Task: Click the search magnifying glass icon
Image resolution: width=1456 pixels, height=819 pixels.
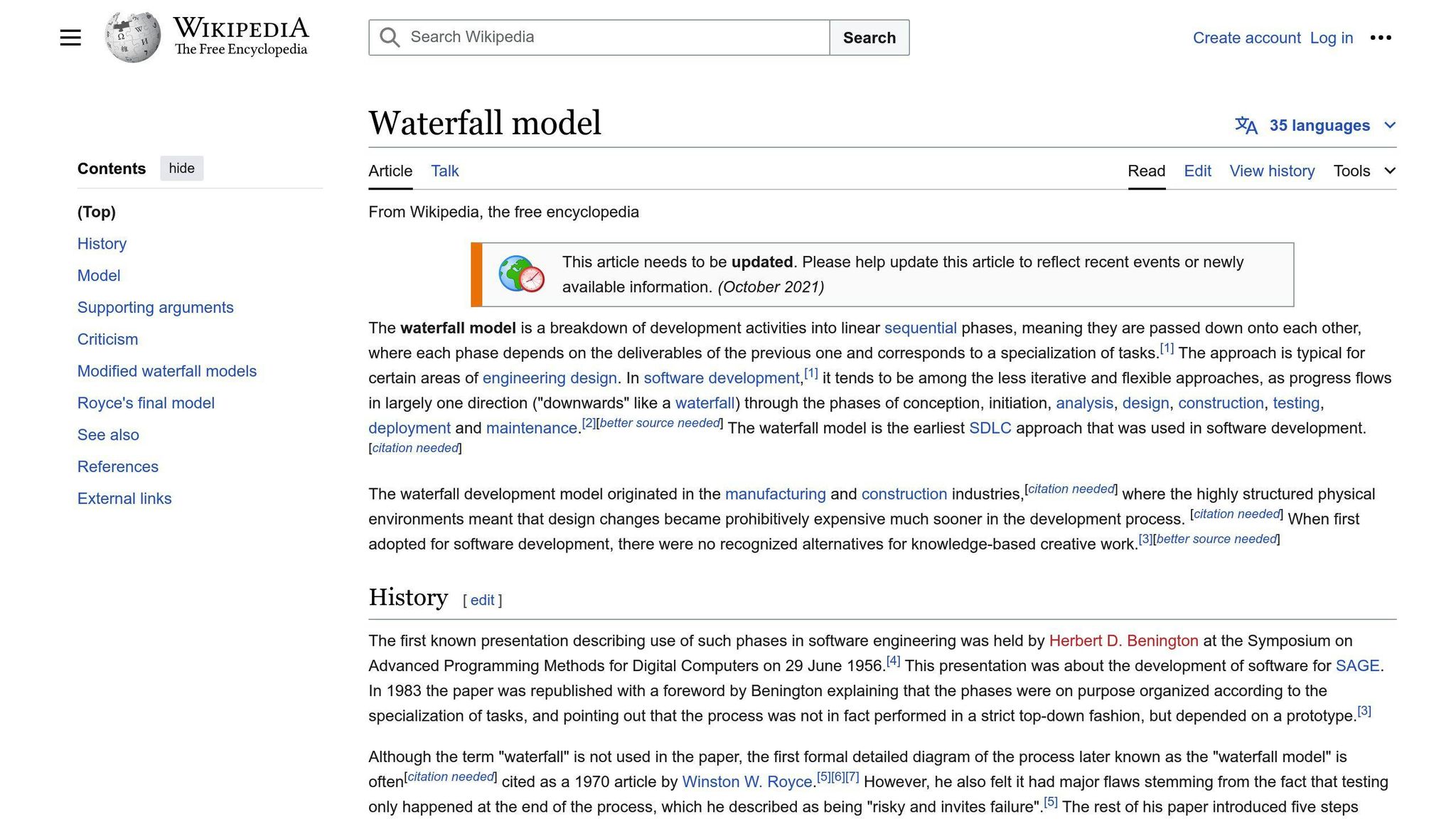Action: click(389, 38)
